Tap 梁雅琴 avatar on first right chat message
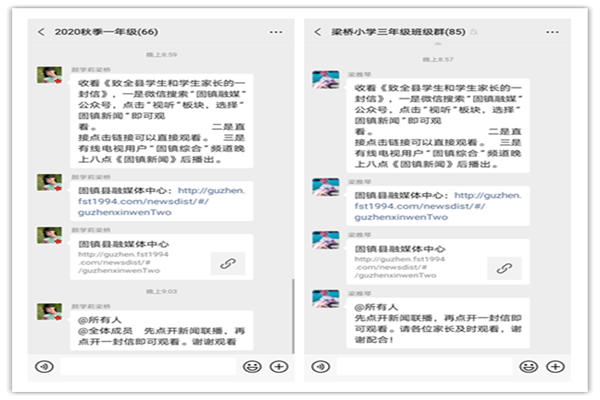600x400 pixels. pos(325,80)
